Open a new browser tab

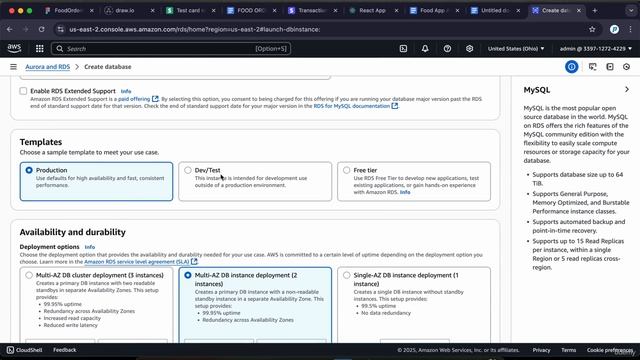[x=595, y=11]
